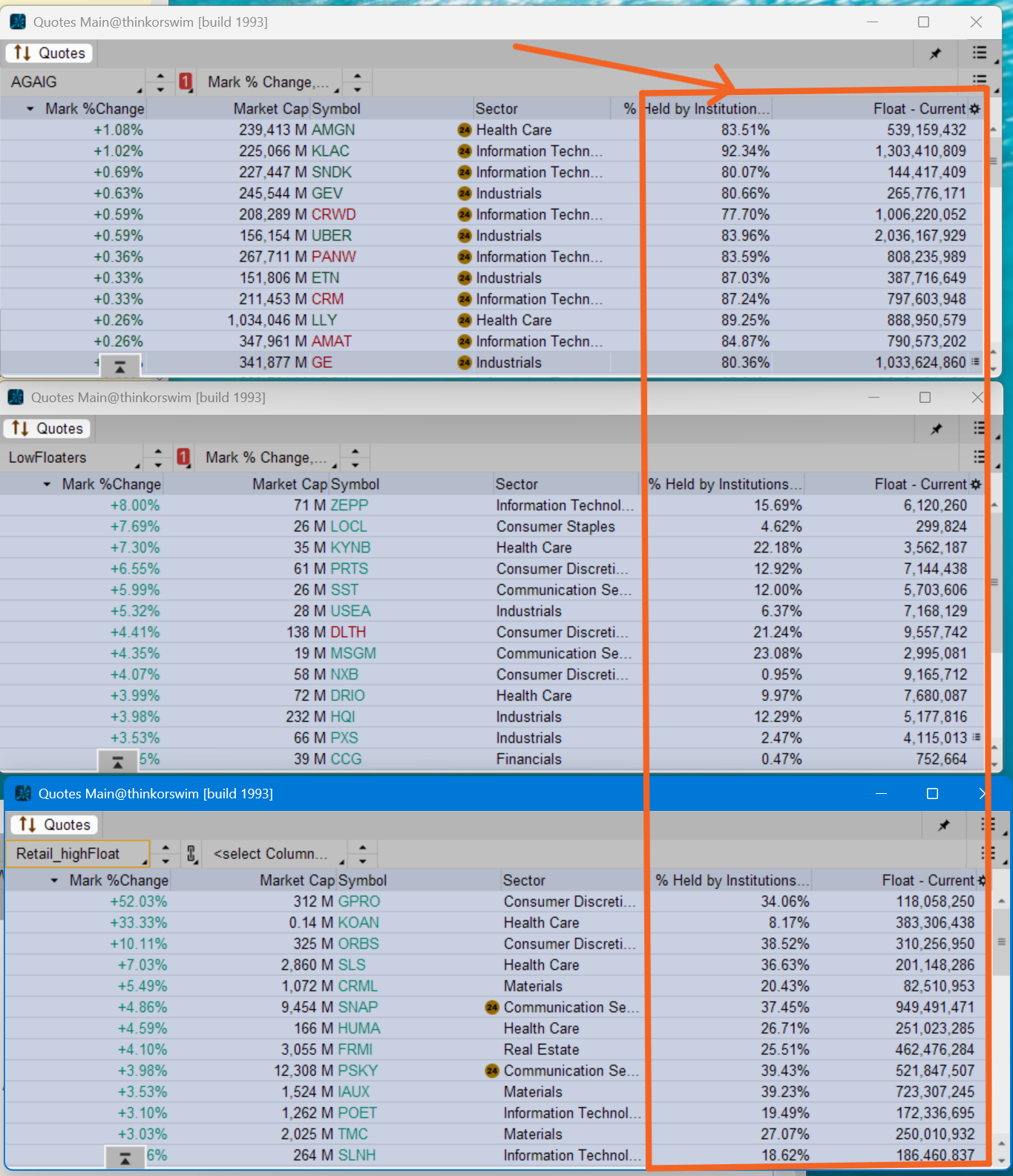Open the LowFloaters watchlist dropdown
1013x1176 pixels.
(x=73, y=457)
